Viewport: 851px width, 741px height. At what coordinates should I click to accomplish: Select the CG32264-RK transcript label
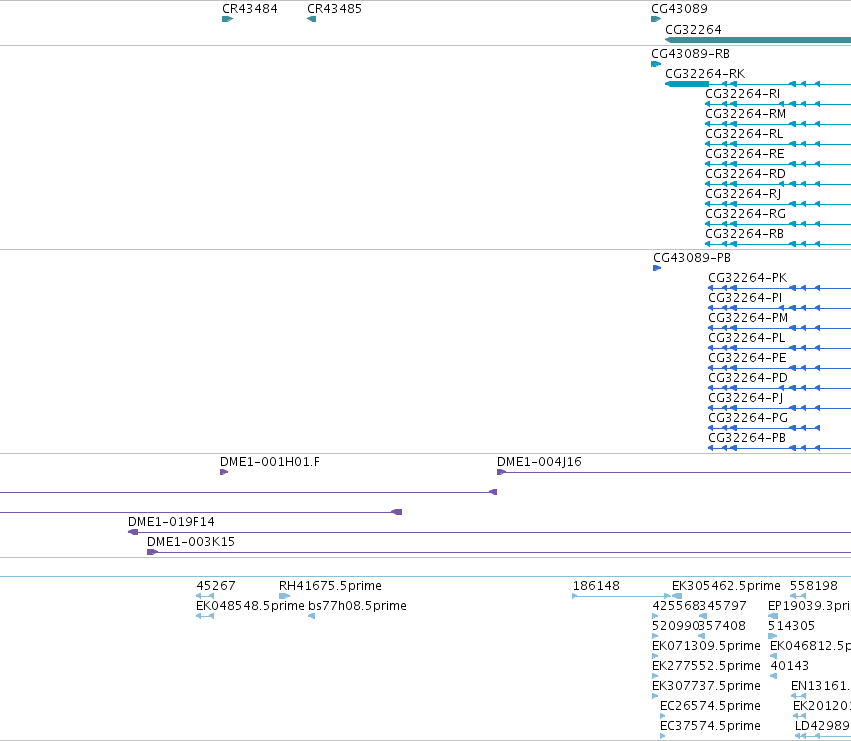point(705,74)
